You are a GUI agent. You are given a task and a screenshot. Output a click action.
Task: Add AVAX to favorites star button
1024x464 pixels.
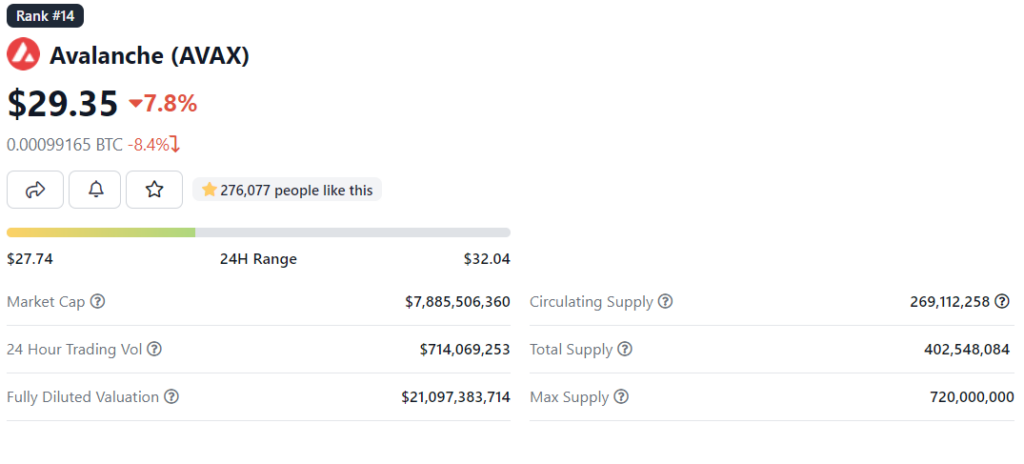coord(154,190)
